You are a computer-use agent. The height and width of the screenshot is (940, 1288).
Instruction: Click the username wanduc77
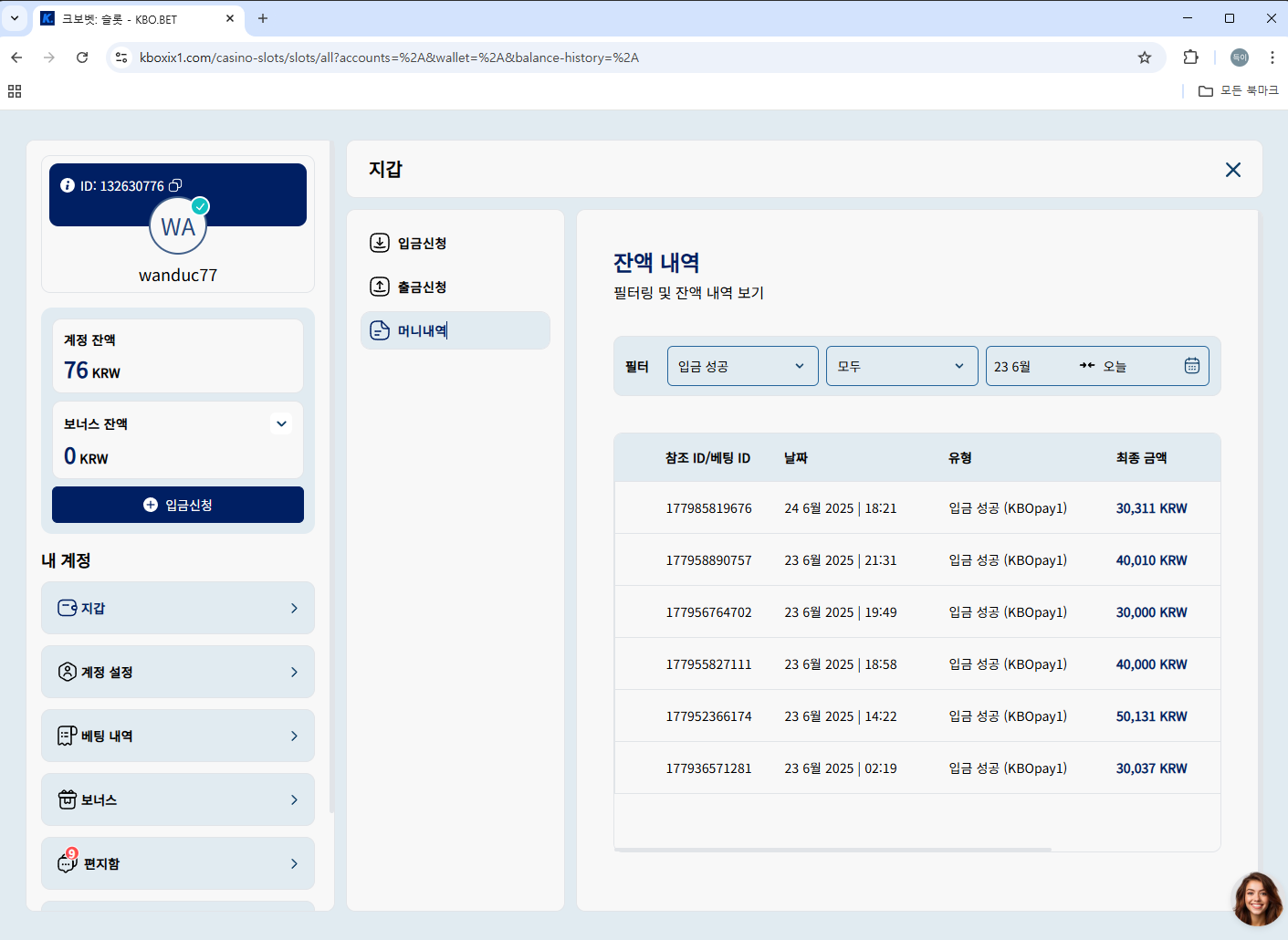[178, 275]
